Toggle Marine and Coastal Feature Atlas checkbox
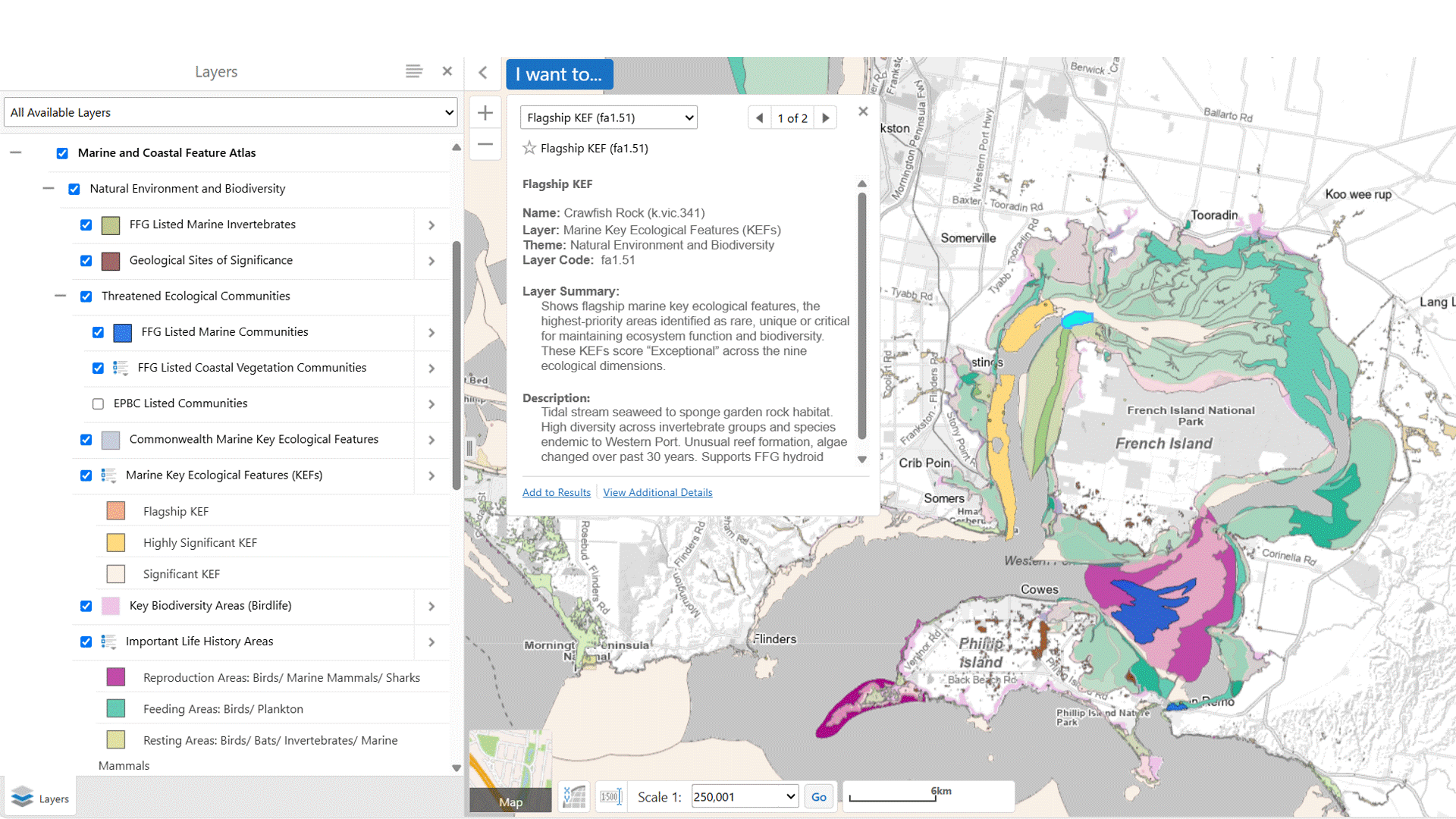The image size is (1456, 819). pos(62,153)
